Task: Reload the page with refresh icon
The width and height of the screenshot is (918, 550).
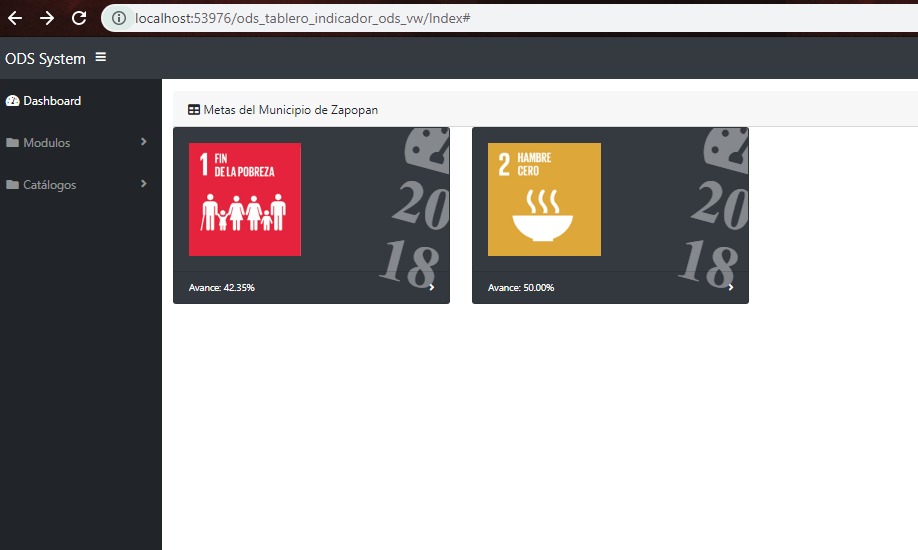Action: coord(79,18)
